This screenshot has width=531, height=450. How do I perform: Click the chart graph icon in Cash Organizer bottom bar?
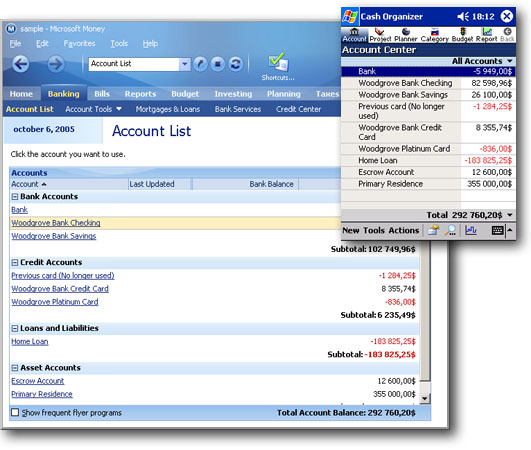pyautogui.click(x=471, y=230)
